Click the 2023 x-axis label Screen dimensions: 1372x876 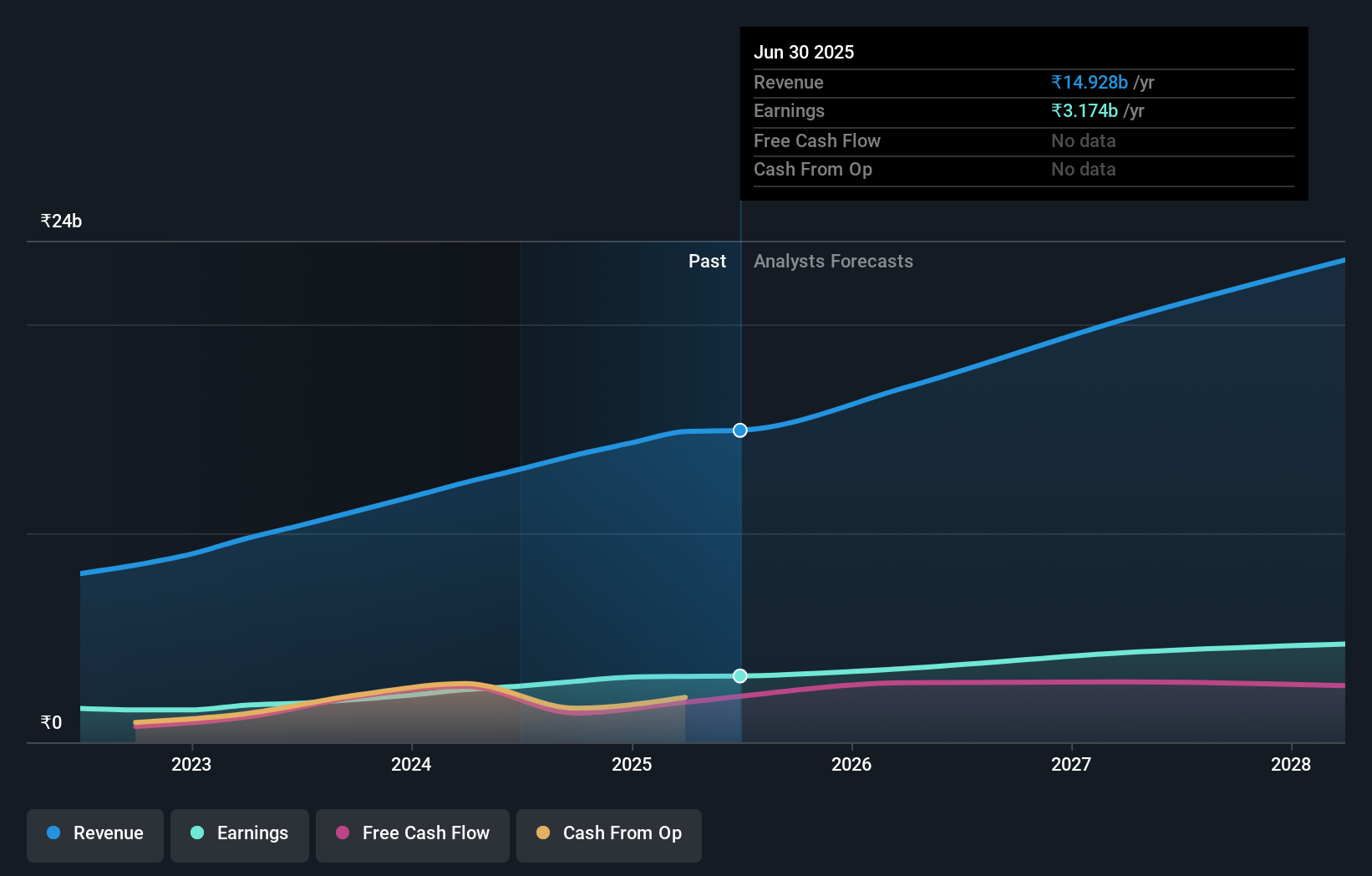click(x=191, y=764)
